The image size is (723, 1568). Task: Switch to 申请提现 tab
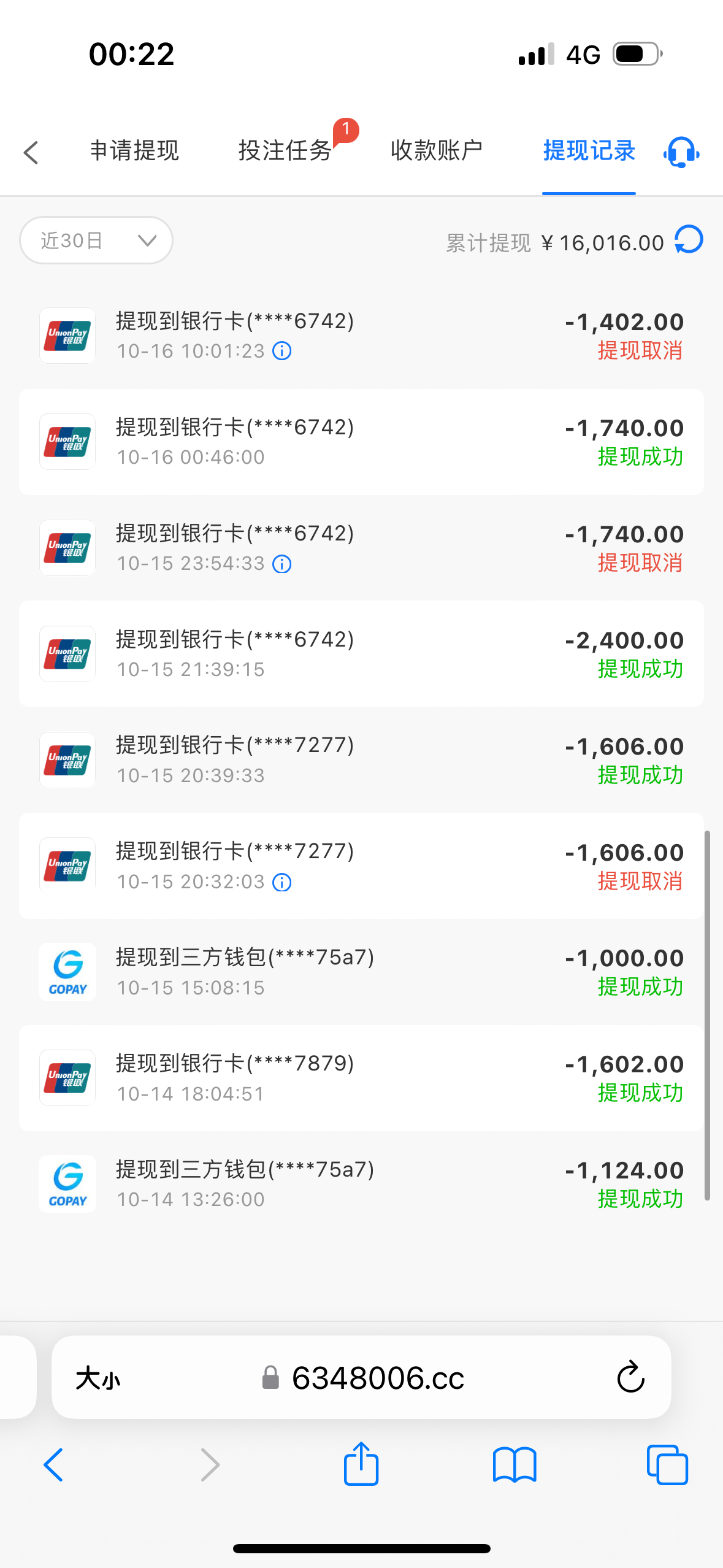(134, 151)
